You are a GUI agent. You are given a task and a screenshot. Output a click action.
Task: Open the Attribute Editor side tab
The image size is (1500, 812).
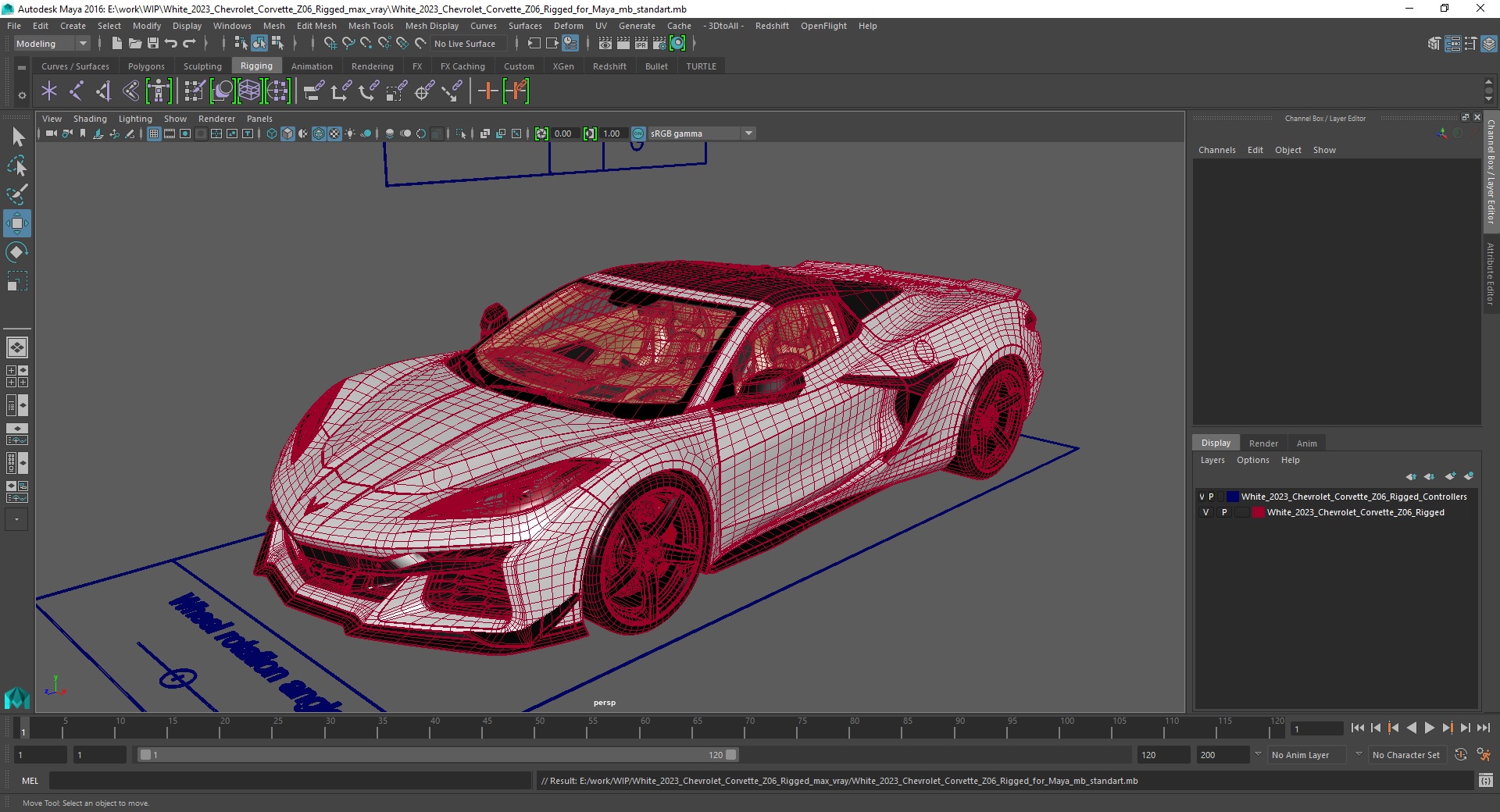tap(1491, 273)
